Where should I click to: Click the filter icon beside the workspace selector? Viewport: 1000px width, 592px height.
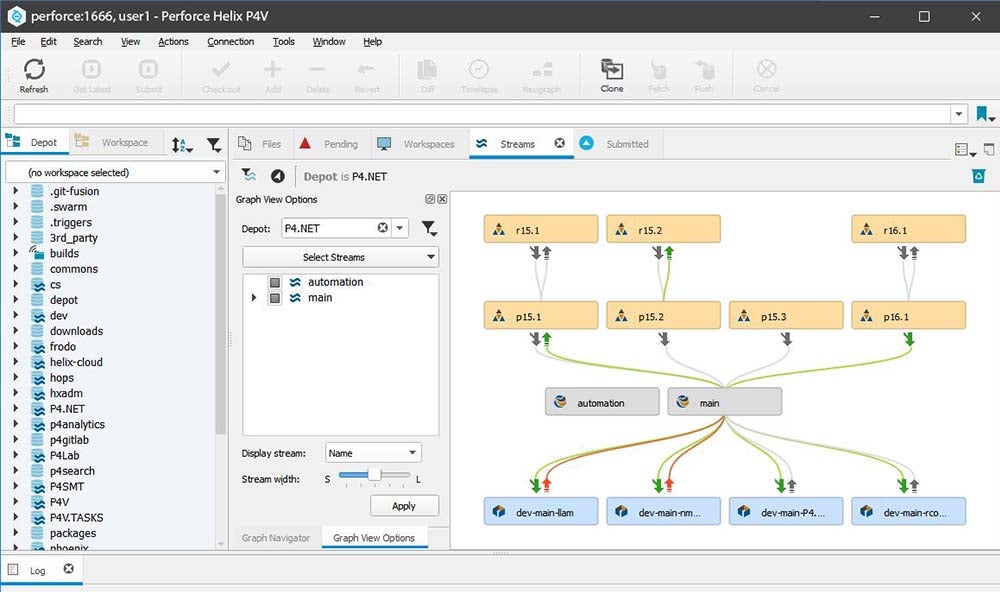213,144
